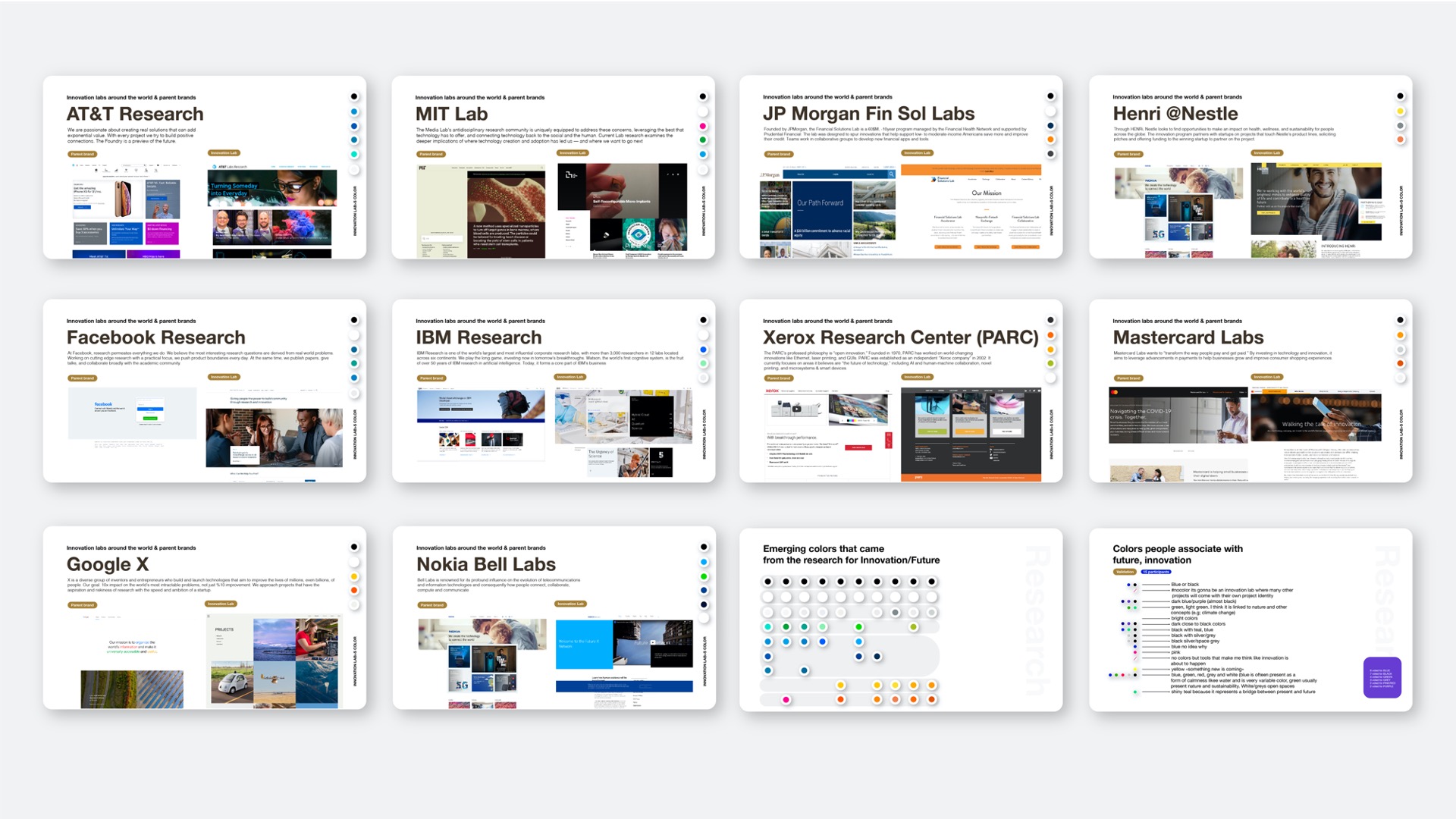Click the Validation tag on Colors slide
The width and height of the screenshot is (1456, 819).
point(1125,572)
